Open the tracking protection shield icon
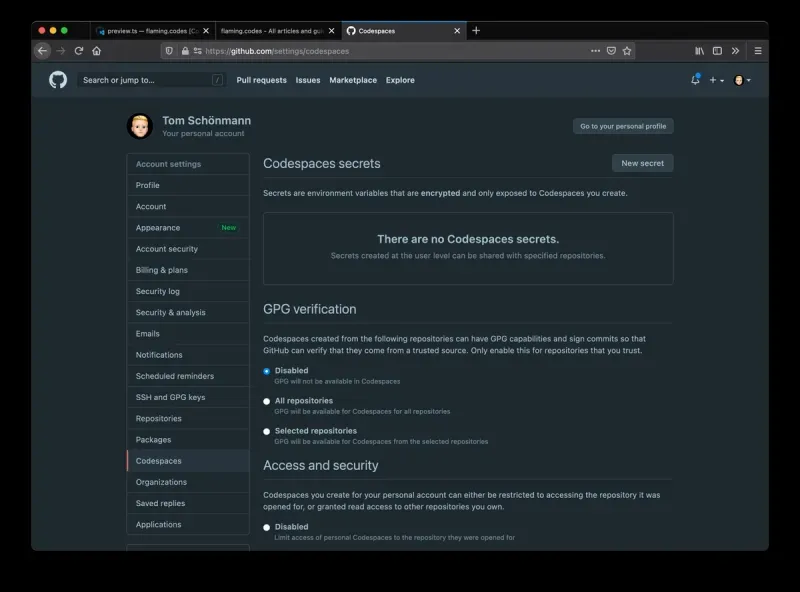This screenshot has height=592, width=800. (x=169, y=51)
